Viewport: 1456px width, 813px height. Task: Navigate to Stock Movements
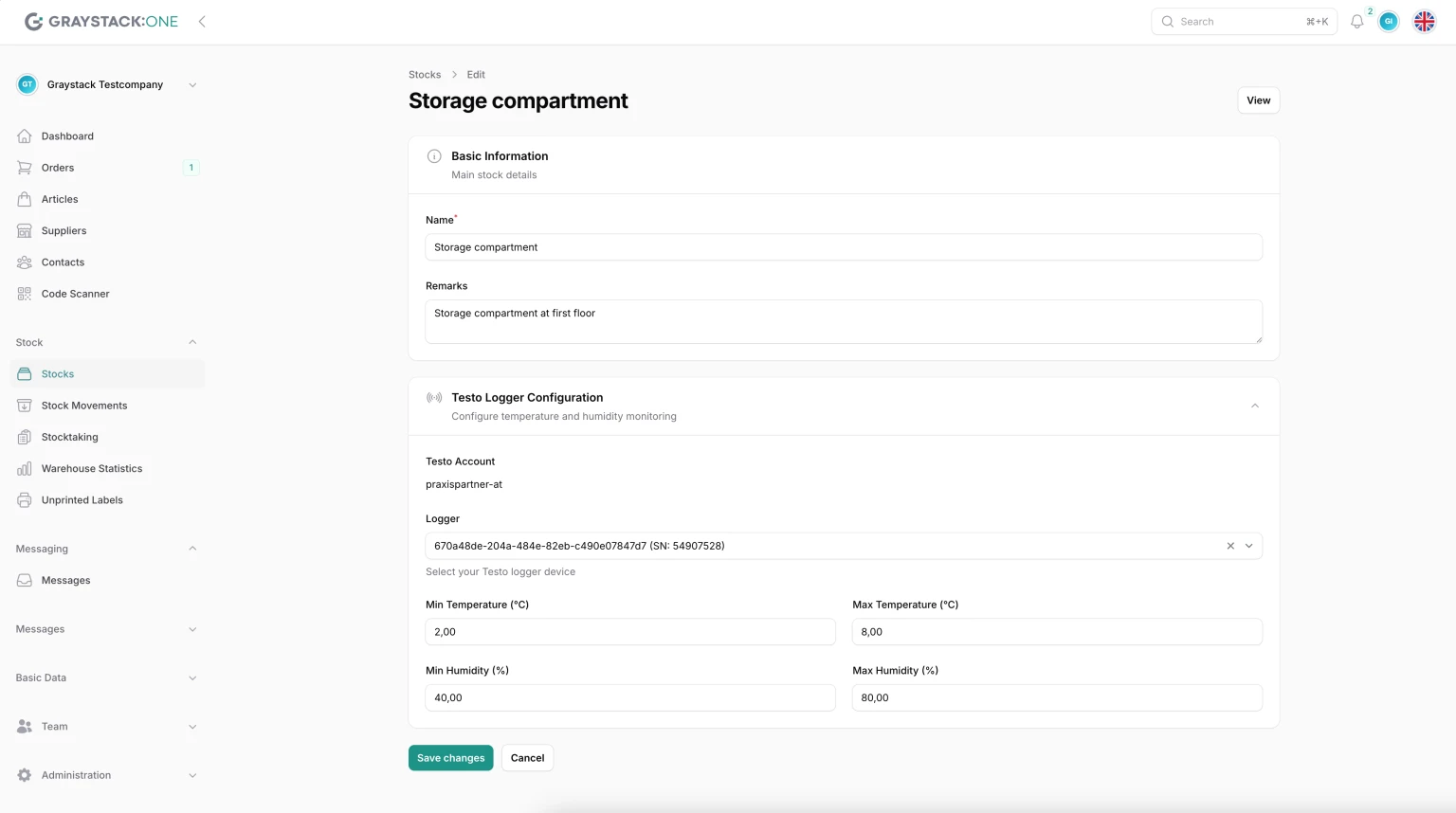pyautogui.click(x=83, y=406)
